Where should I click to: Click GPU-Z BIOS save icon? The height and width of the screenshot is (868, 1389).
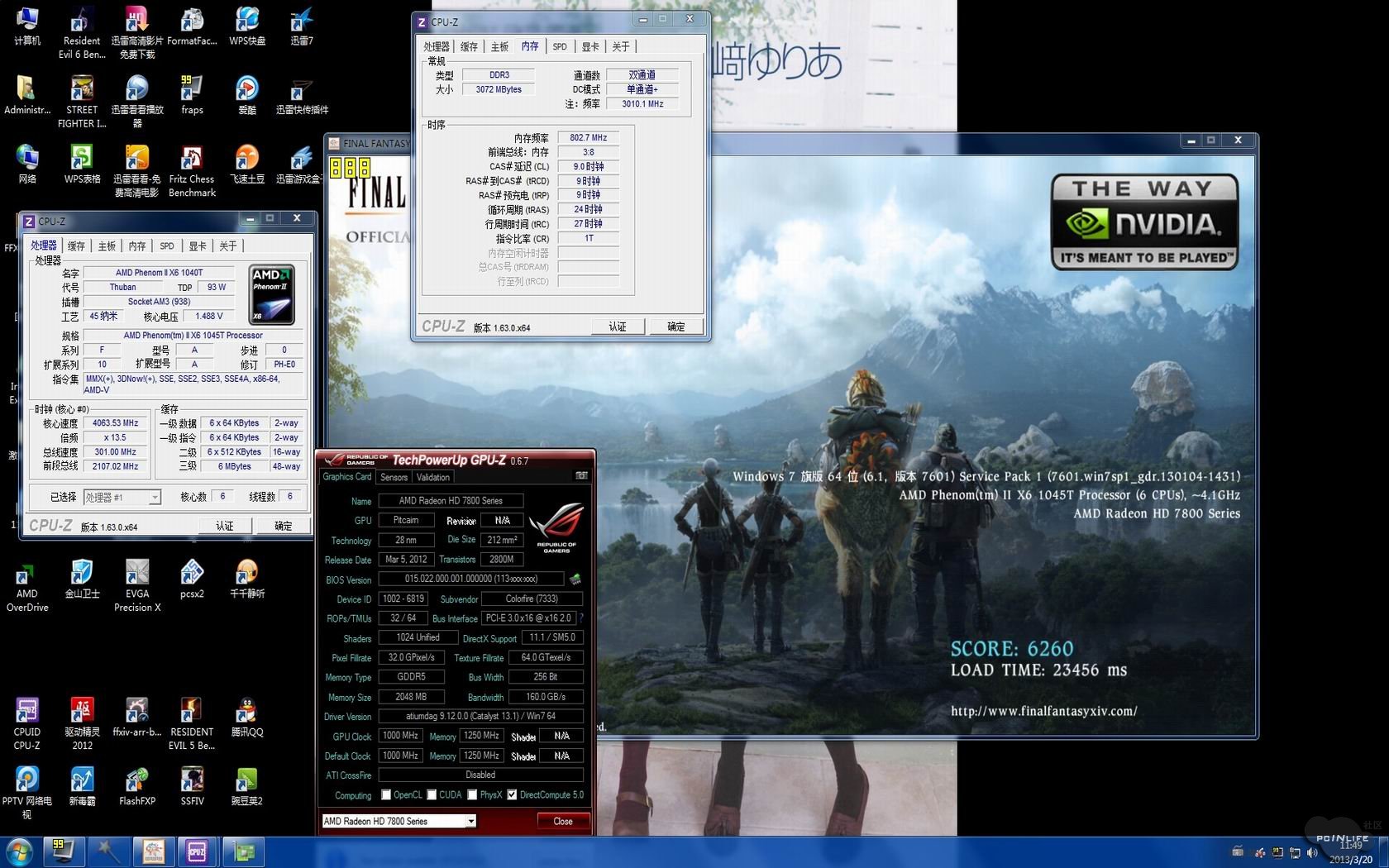pyautogui.click(x=575, y=579)
